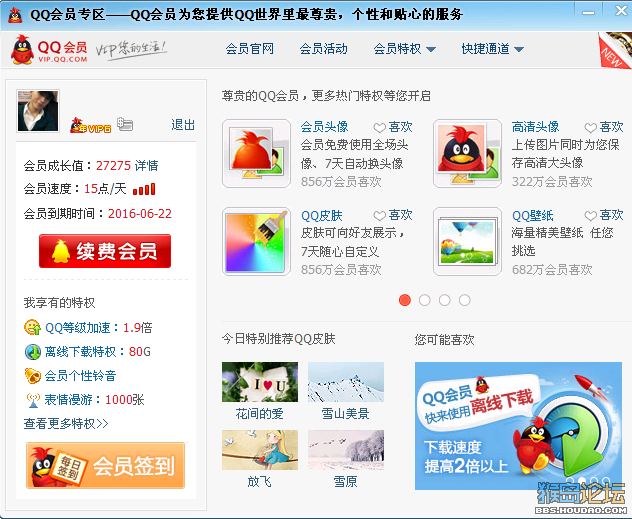Open the 会员个性铃音 link

(x=80, y=376)
